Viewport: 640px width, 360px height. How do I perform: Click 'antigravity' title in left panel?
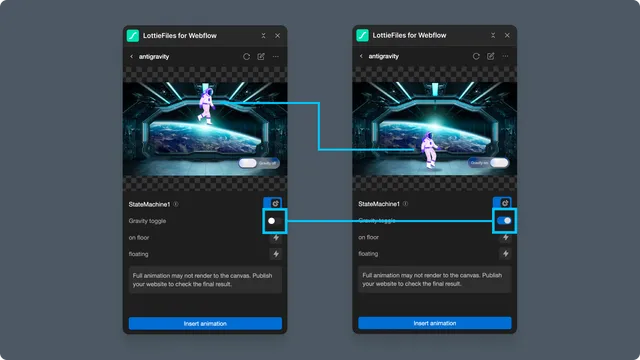click(x=154, y=56)
